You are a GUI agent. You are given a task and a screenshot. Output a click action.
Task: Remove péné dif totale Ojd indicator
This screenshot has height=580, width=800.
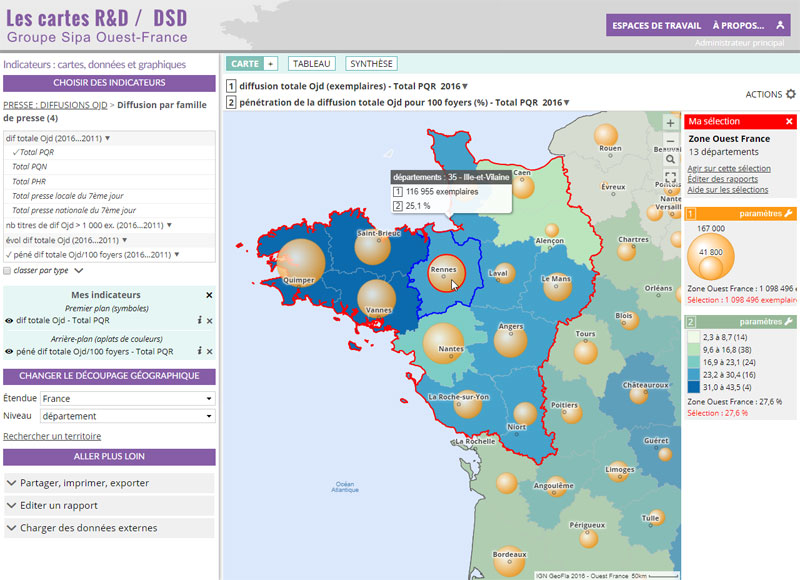click(209, 351)
